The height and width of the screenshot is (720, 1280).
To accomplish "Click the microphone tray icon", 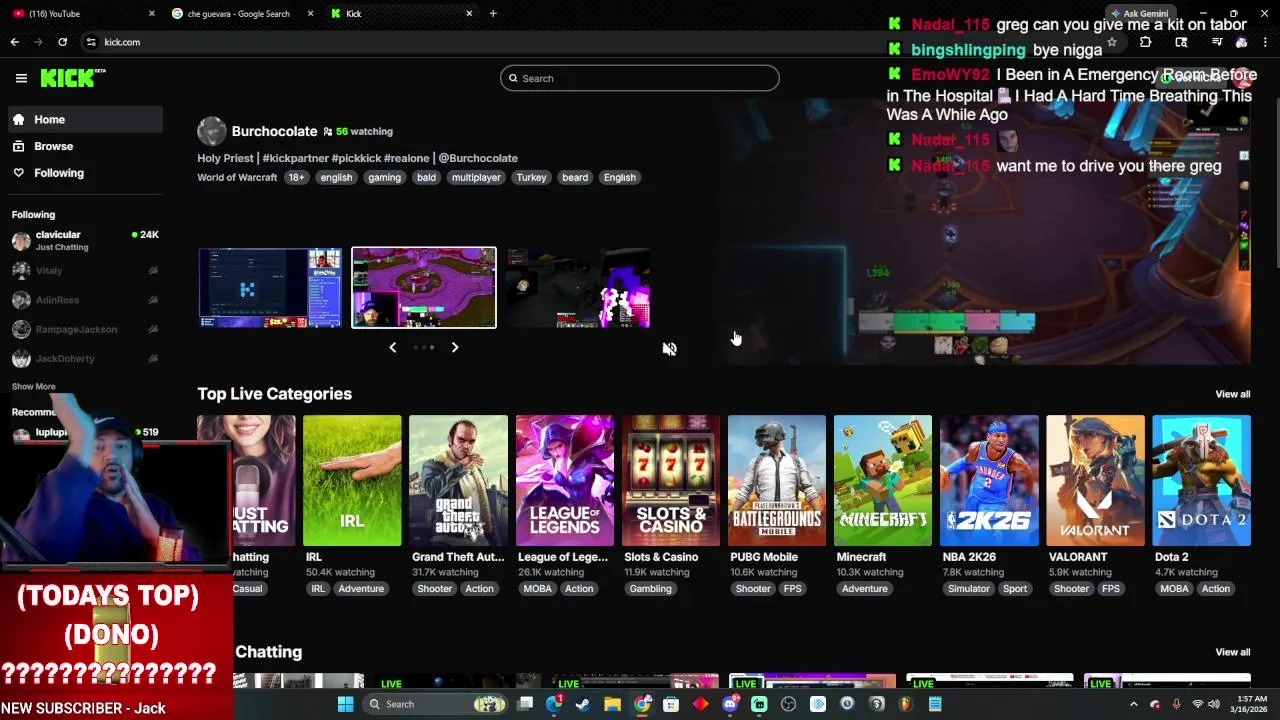I will coord(1176,704).
